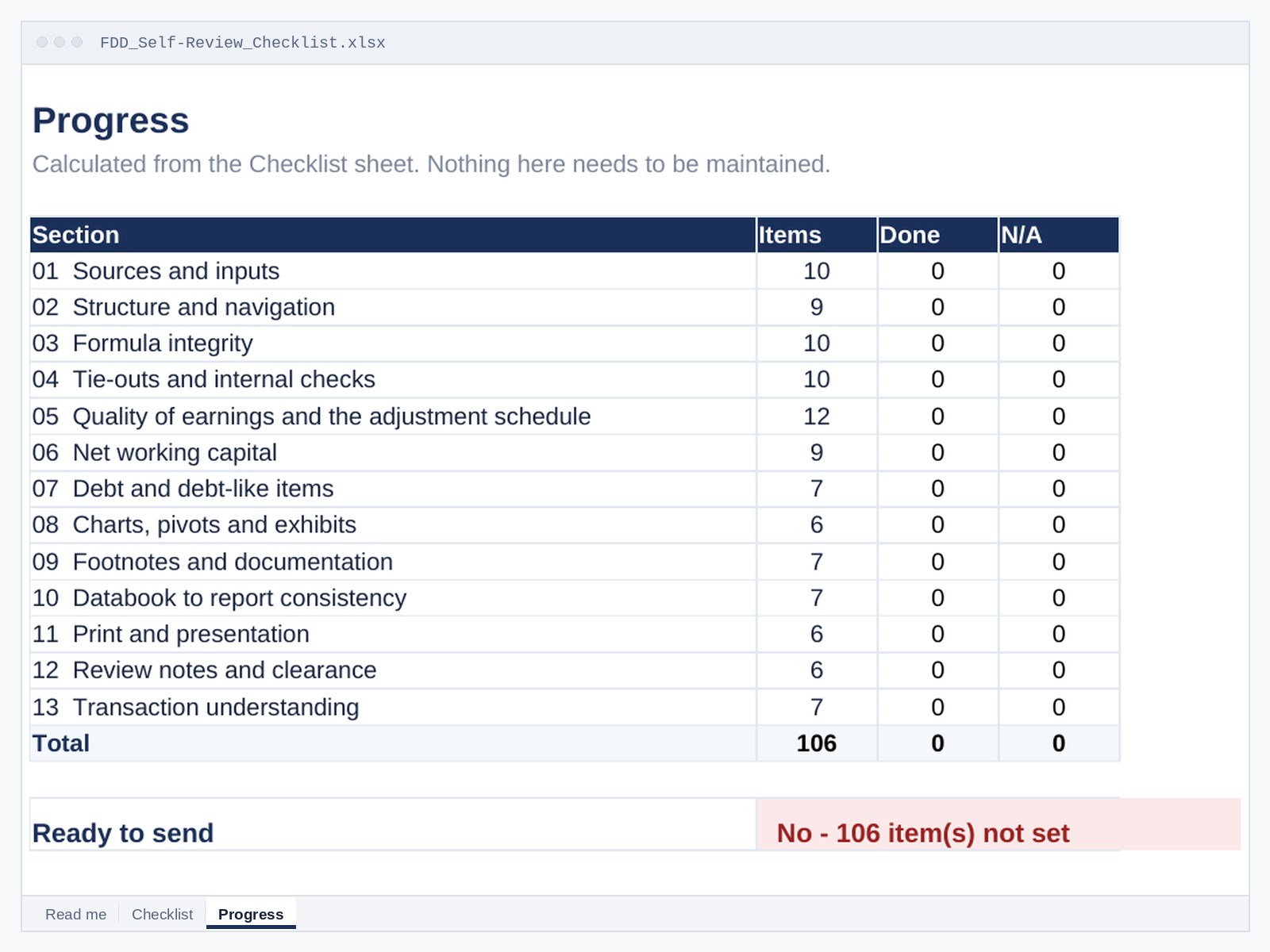Open the Checklist sheet tab

click(162, 914)
